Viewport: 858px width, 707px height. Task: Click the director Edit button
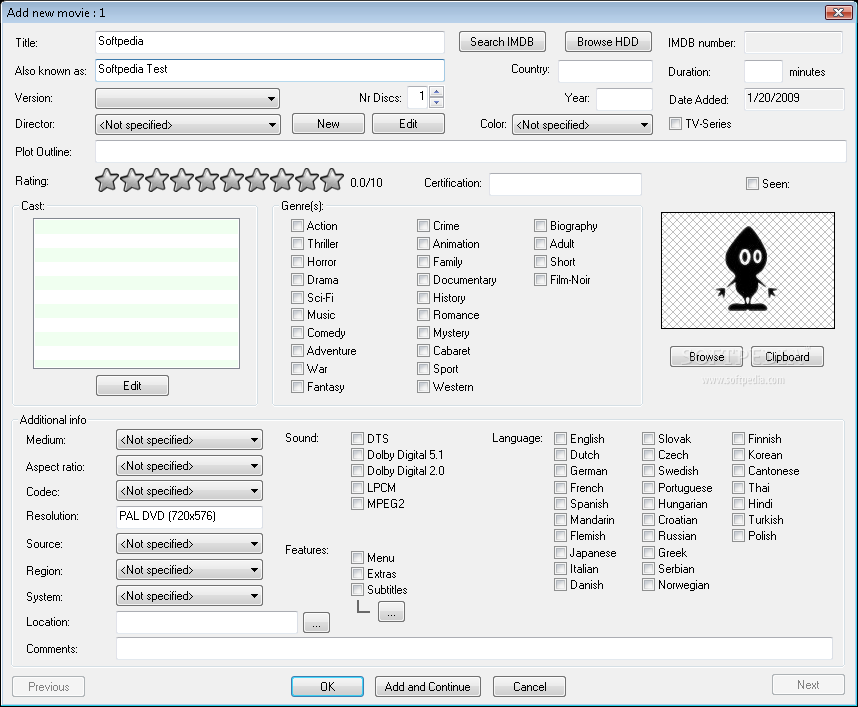tap(408, 124)
